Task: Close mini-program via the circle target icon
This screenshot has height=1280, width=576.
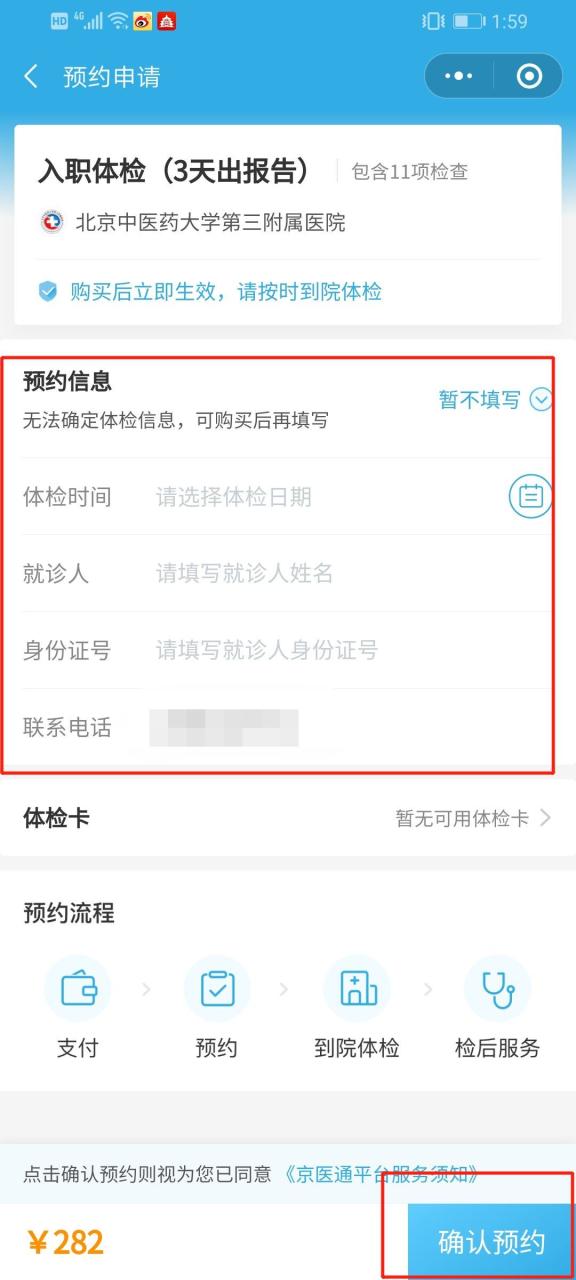Action: click(x=529, y=76)
